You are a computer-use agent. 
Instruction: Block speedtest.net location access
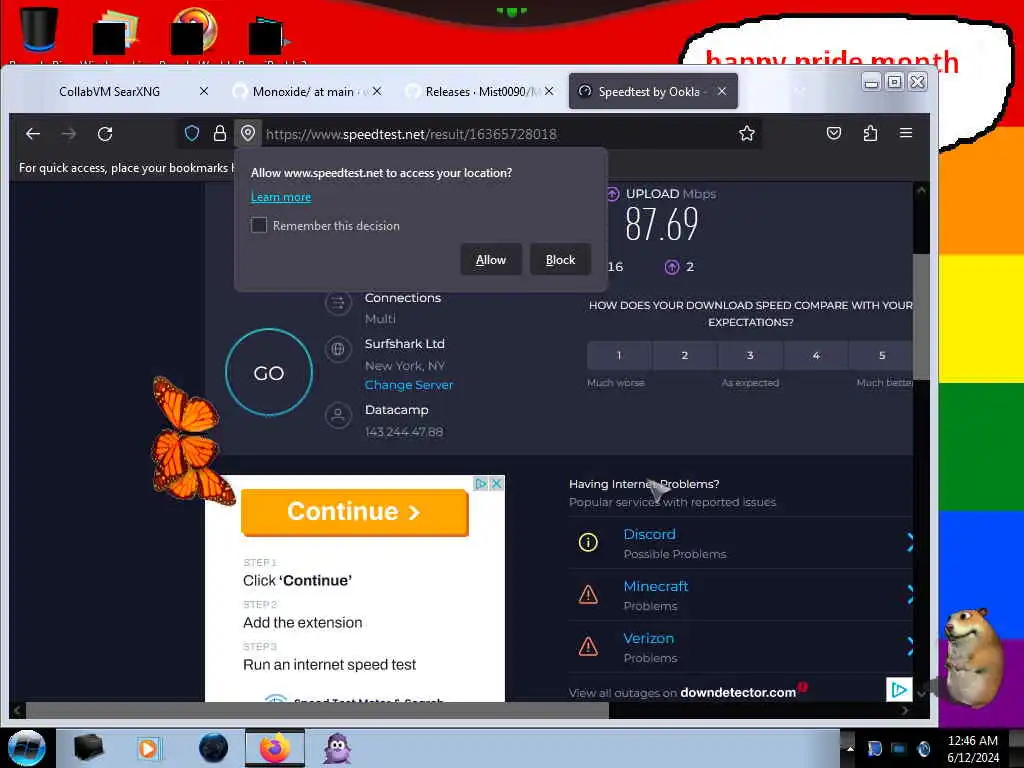coord(560,260)
